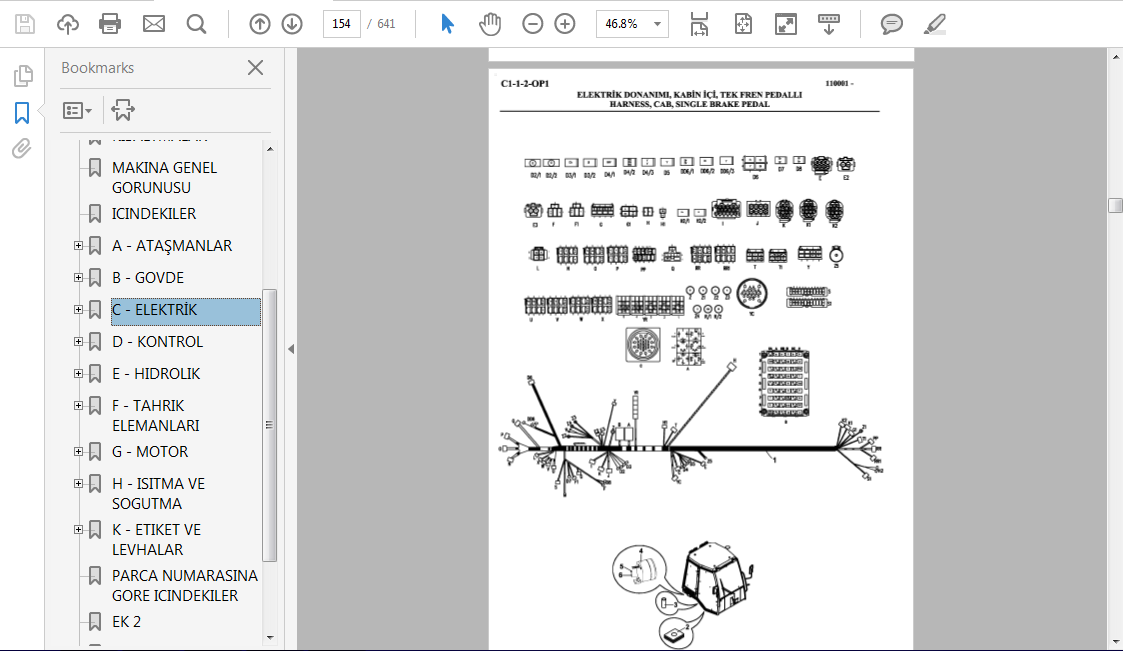
Task: Click the add new bookmark icon
Action: coord(122,110)
